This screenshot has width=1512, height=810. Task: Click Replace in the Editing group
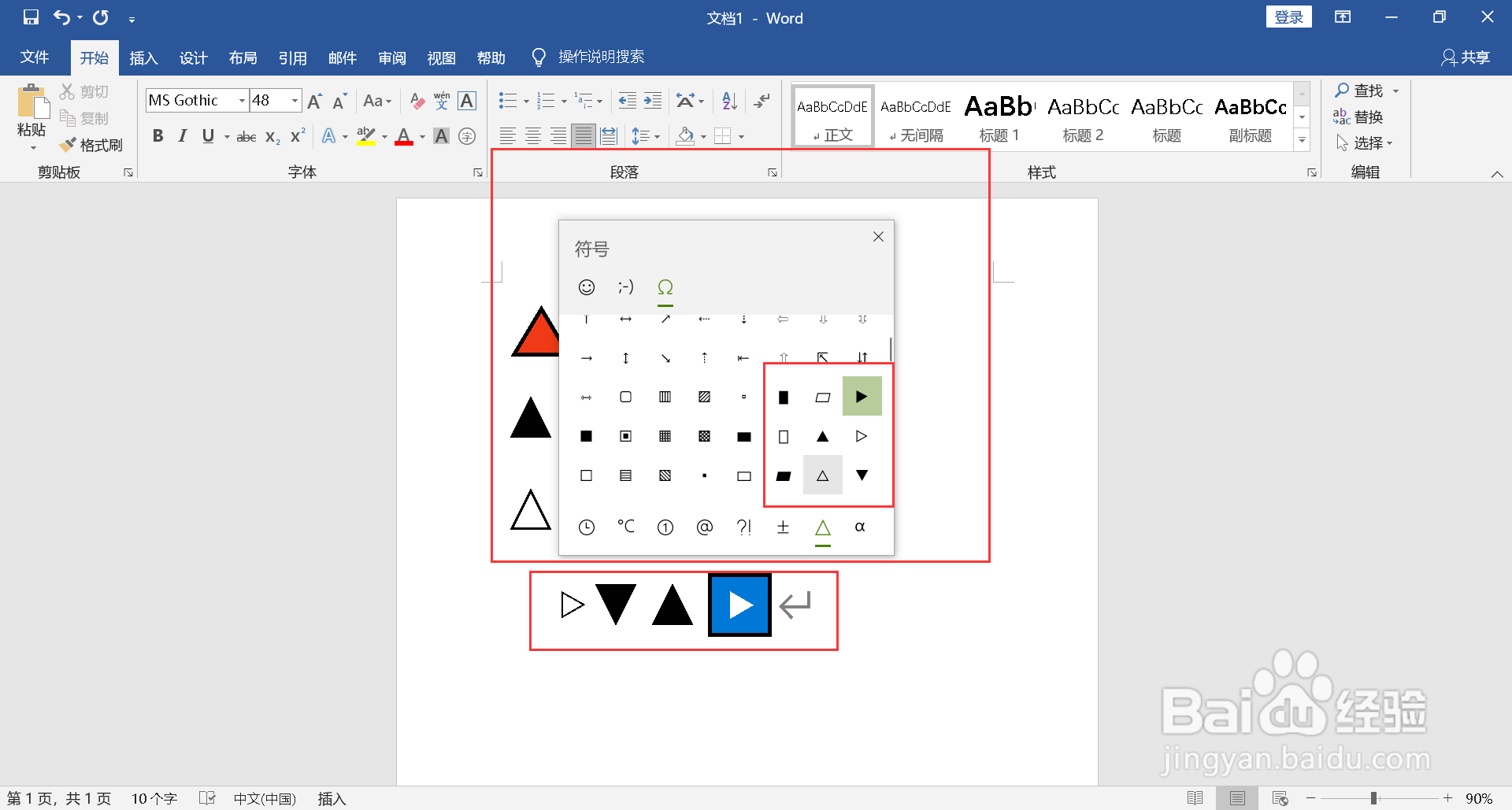[x=1358, y=117]
